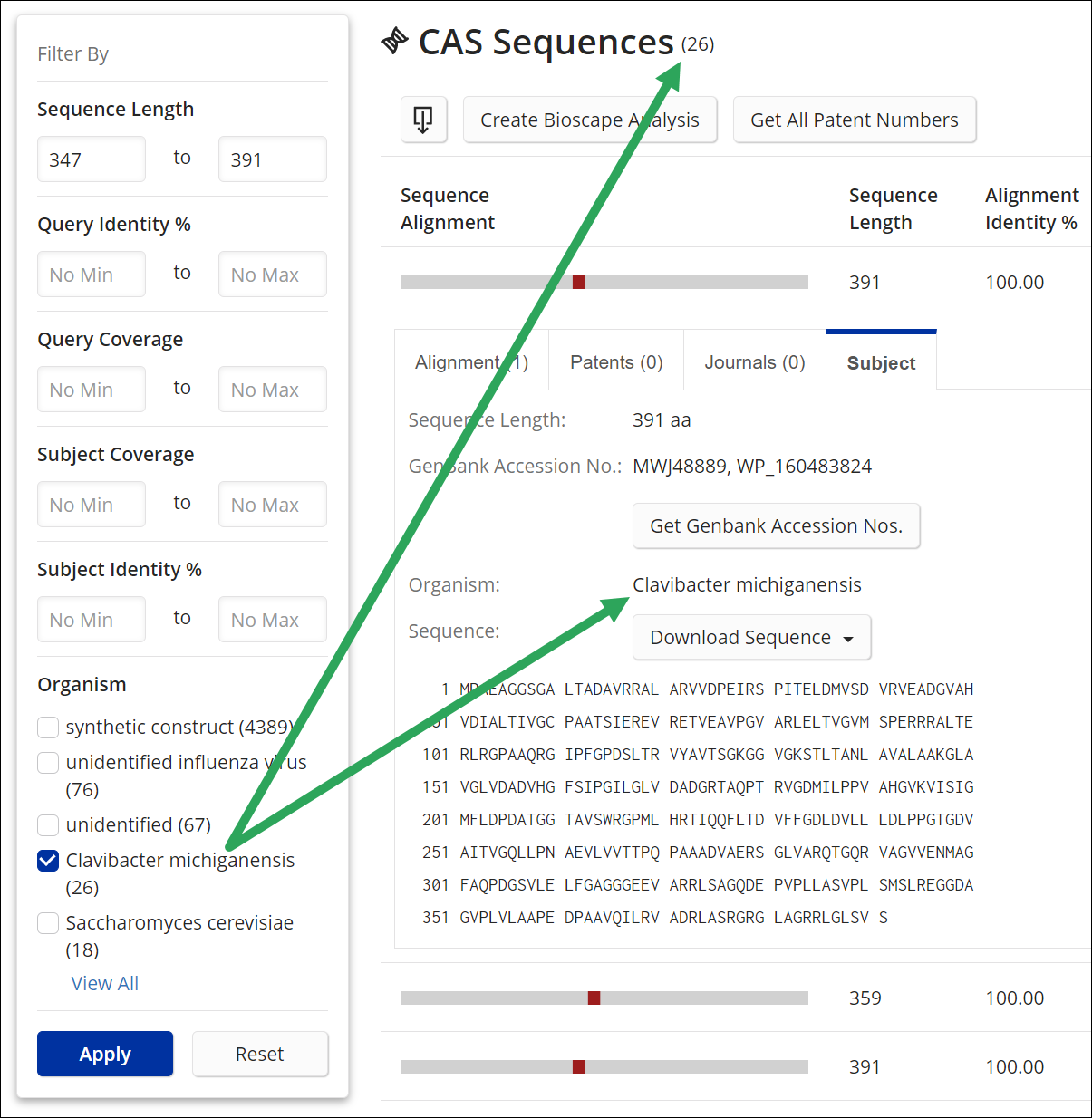Click the alignment bar of the last 391 row
1092x1118 pixels.
coord(604,1067)
